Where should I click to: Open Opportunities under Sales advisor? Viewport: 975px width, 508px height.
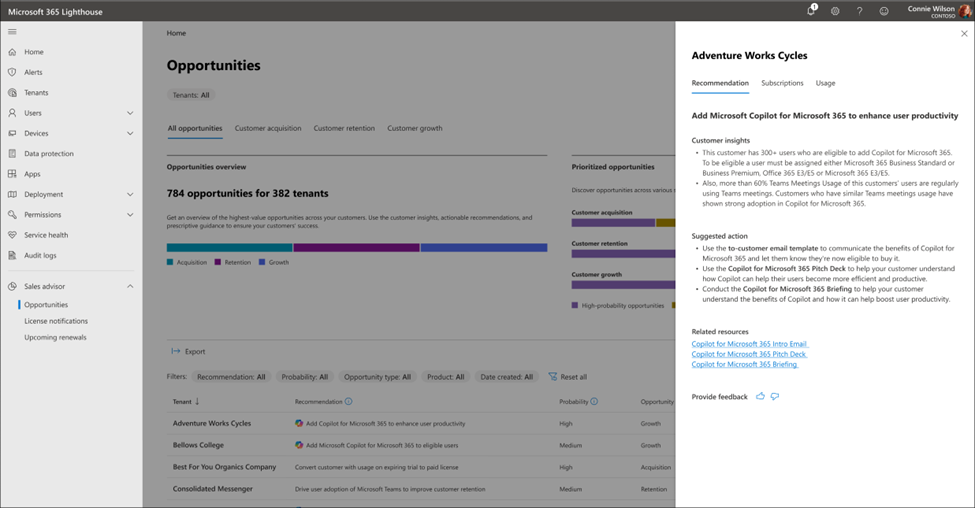pos(46,305)
